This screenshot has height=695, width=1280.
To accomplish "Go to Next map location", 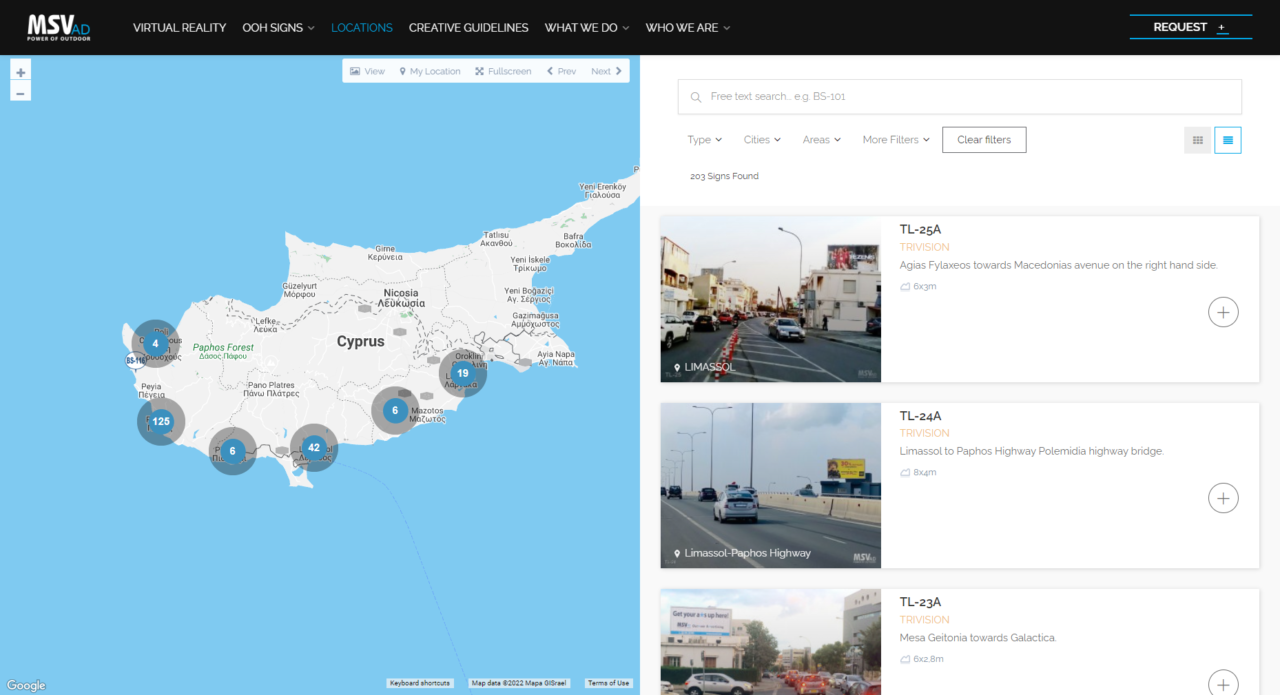I will (x=606, y=71).
